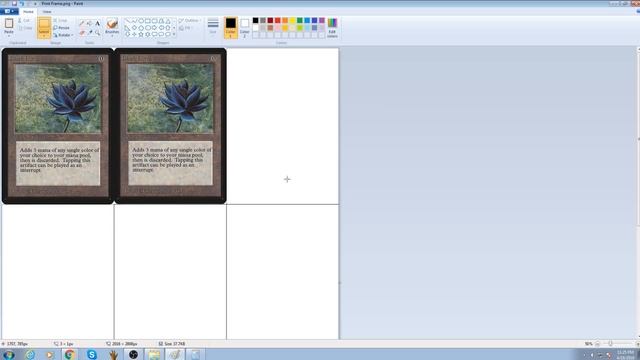Click the Brushes tool icon
The height and width of the screenshot is (360, 640).
112,24
